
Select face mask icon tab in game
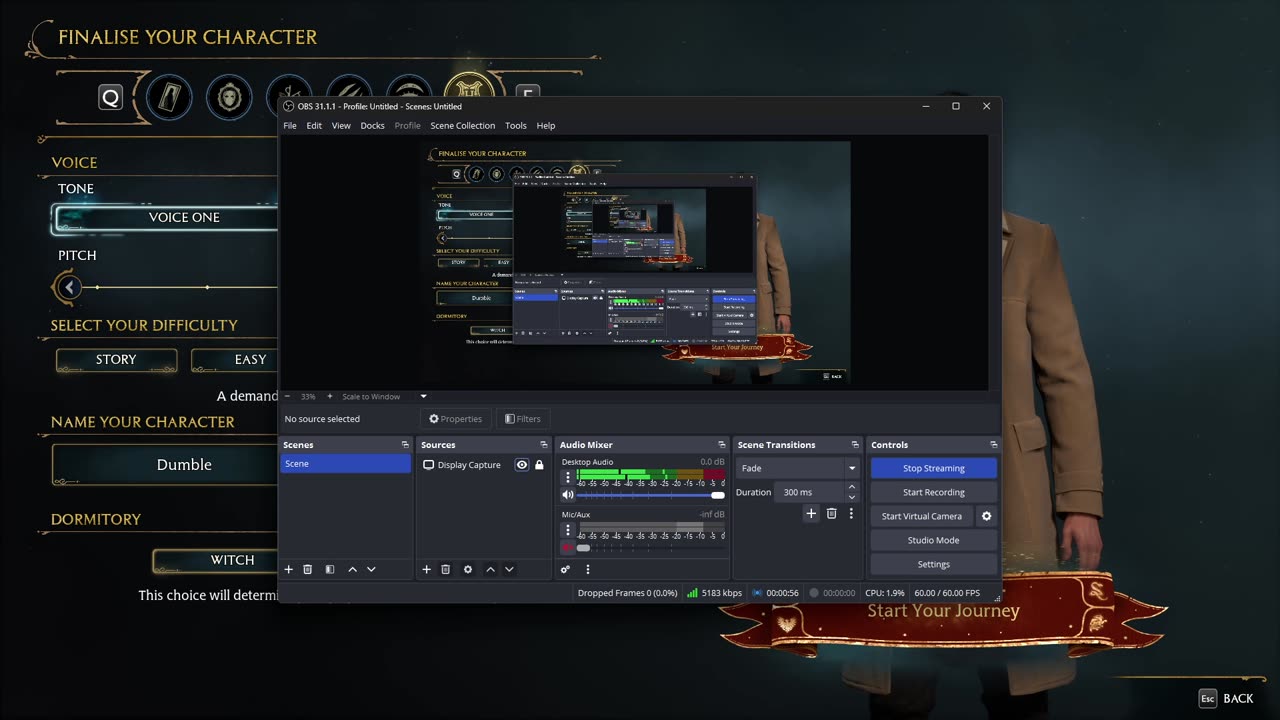point(229,97)
